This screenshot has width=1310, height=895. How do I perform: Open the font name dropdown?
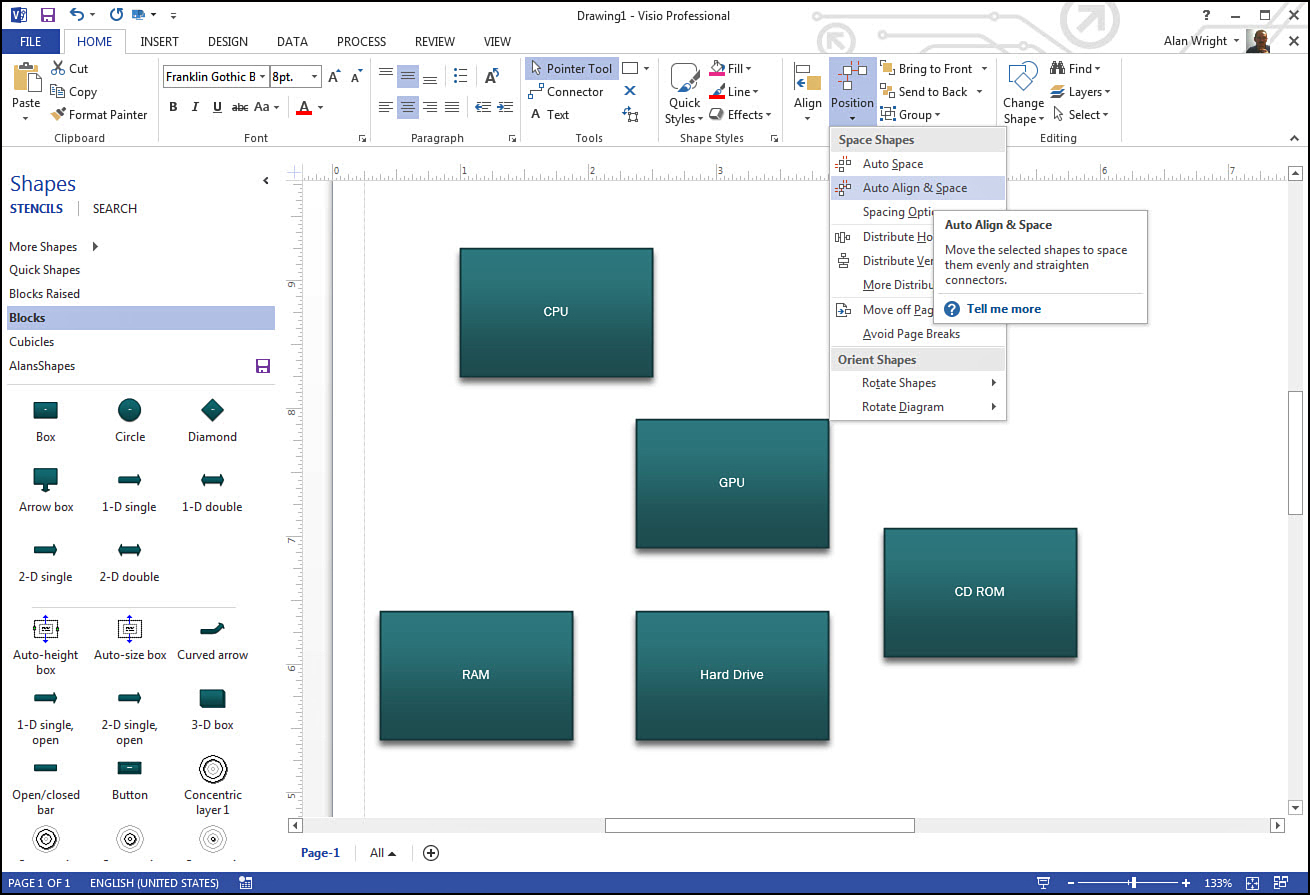[x=262, y=77]
